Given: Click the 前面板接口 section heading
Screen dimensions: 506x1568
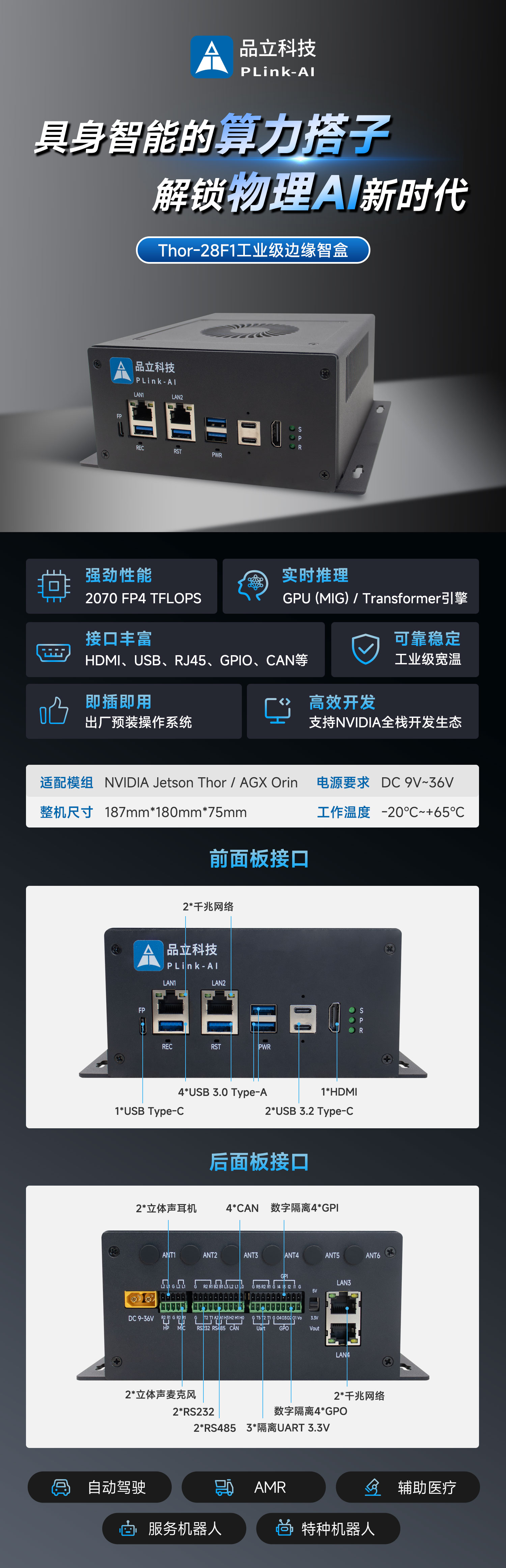Looking at the screenshot, I should click(x=259, y=858).
